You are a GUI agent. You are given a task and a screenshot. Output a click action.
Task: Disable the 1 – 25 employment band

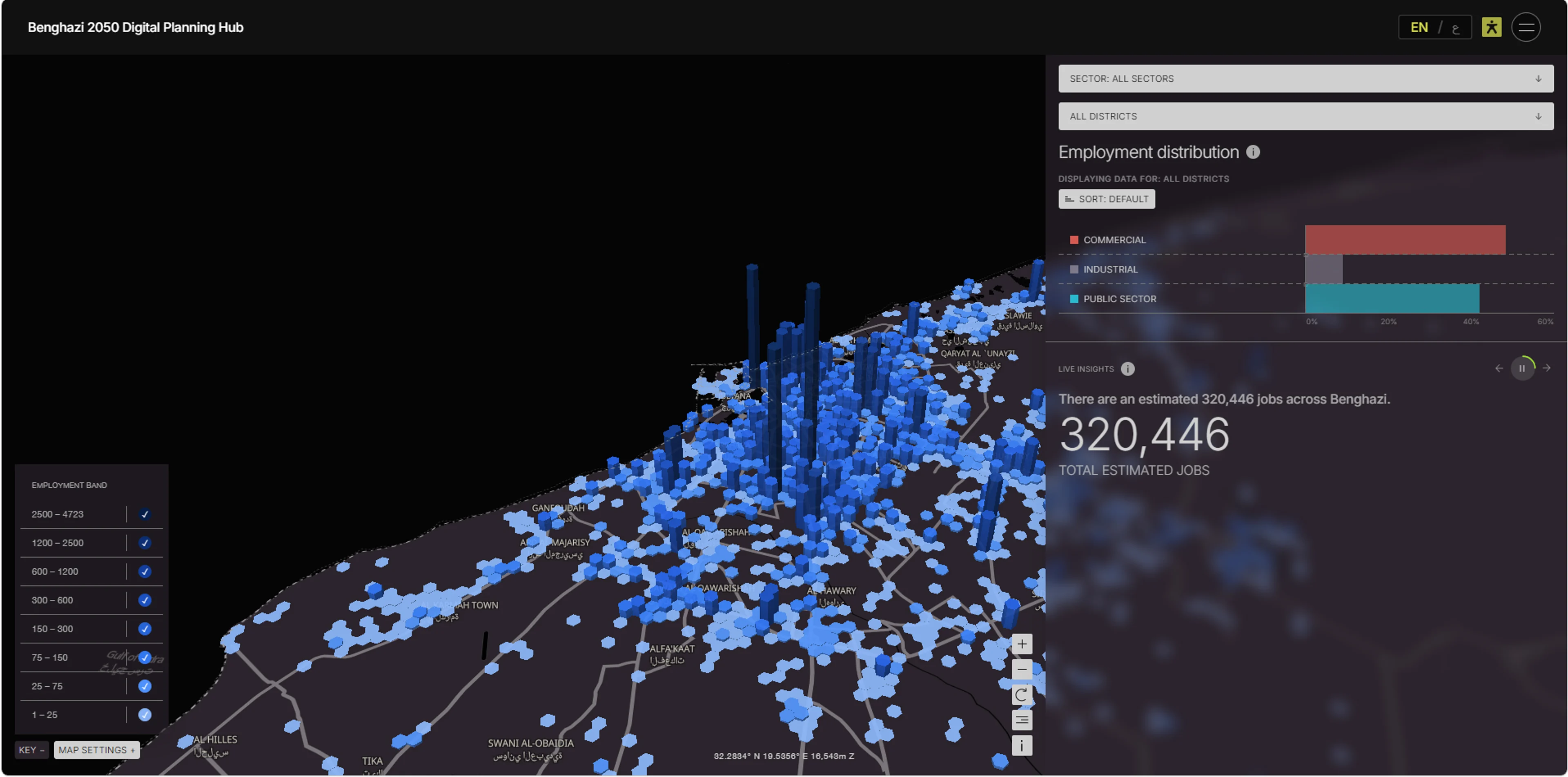[x=144, y=715]
